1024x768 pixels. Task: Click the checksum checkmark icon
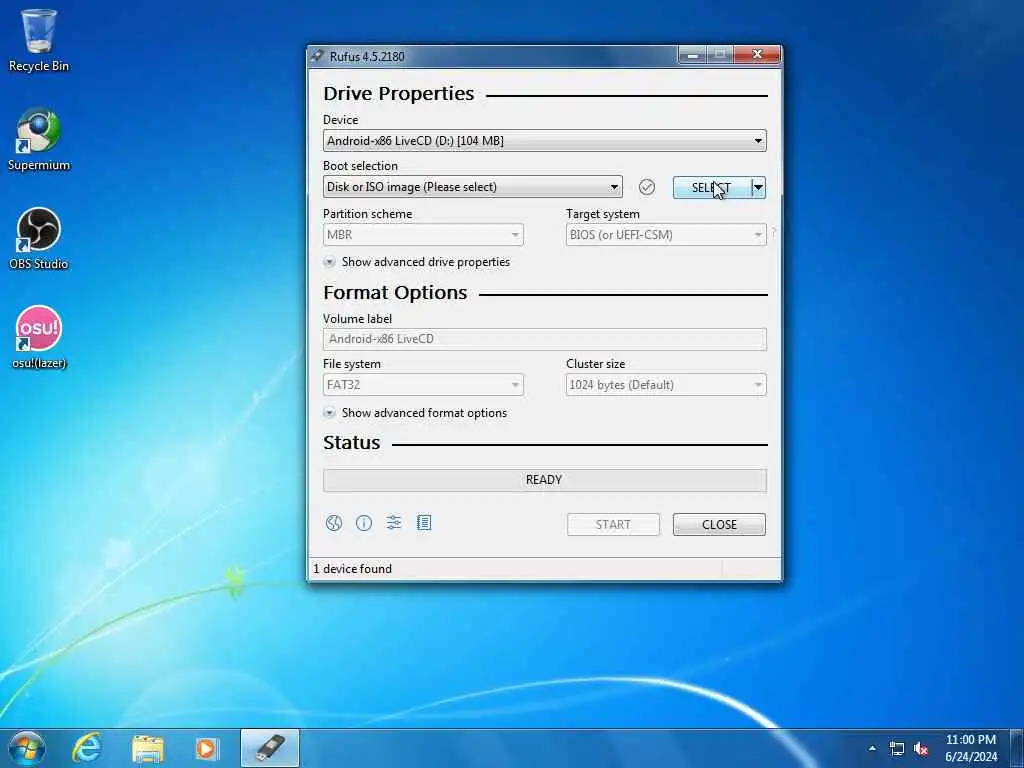pos(647,187)
